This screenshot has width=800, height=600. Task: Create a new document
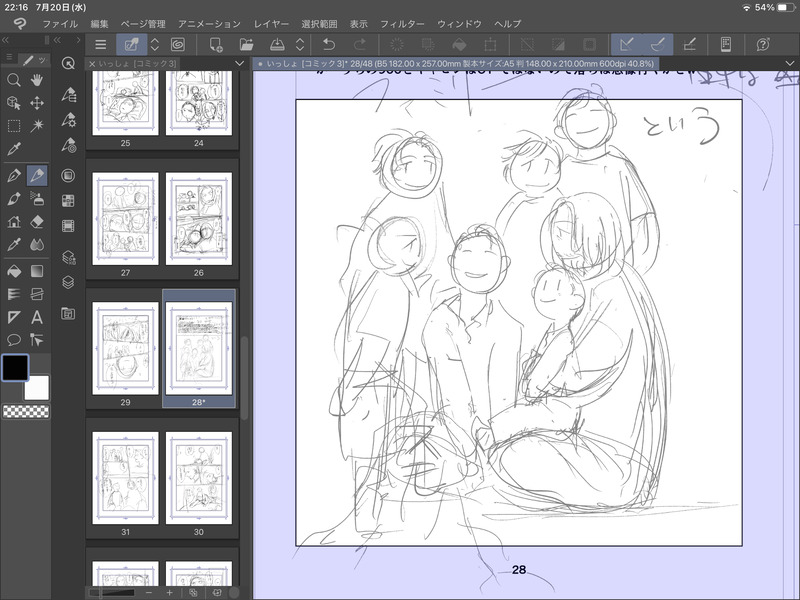point(216,45)
